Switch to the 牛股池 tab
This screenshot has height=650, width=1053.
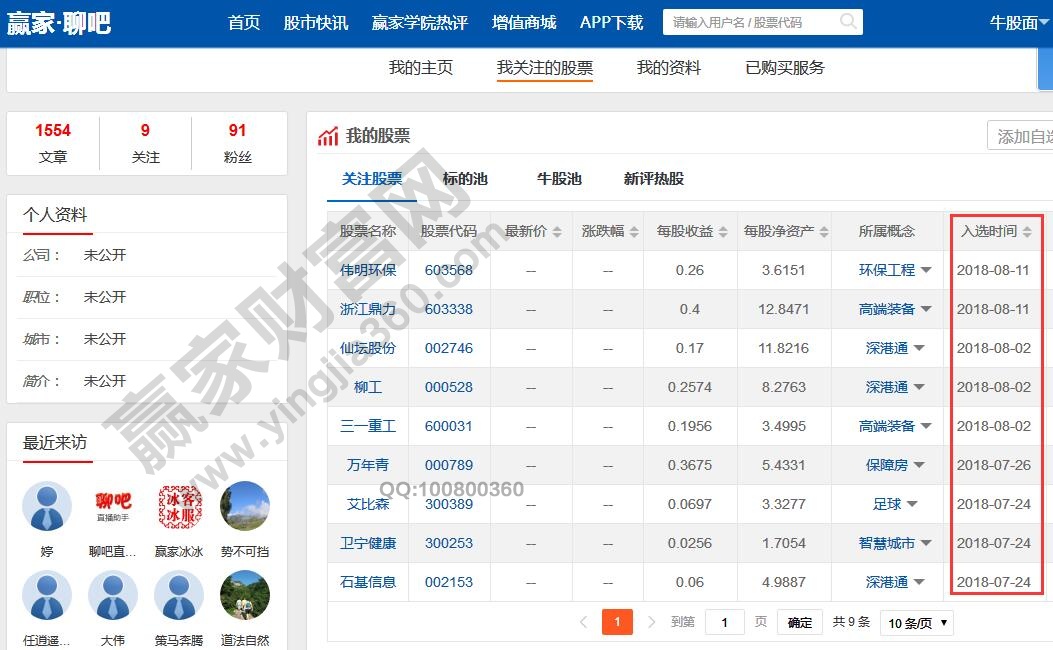tap(559, 179)
